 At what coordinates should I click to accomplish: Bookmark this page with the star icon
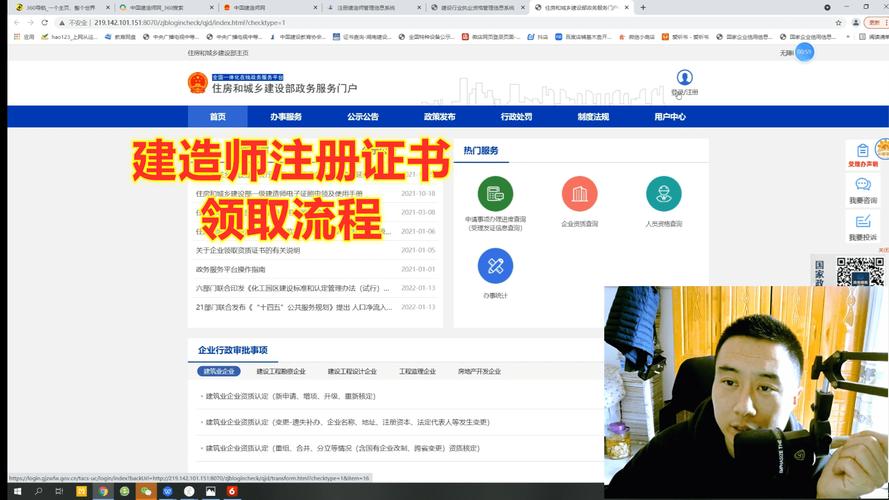(x=839, y=23)
